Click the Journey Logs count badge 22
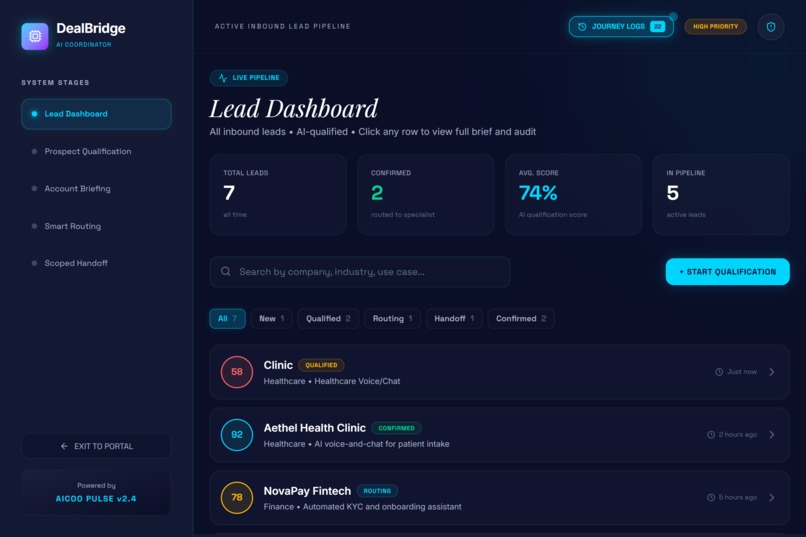The height and width of the screenshot is (537, 806). tap(657, 27)
